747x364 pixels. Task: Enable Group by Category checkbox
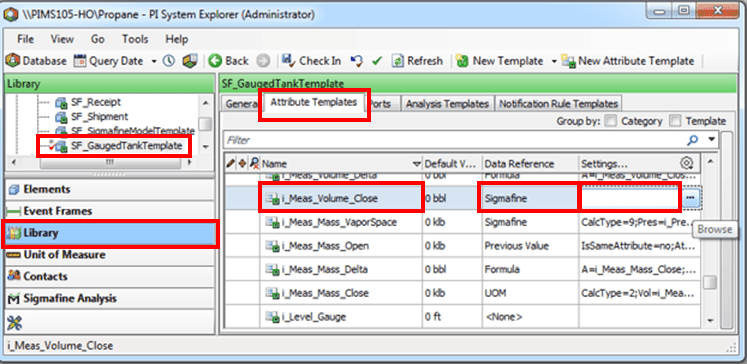610,121
